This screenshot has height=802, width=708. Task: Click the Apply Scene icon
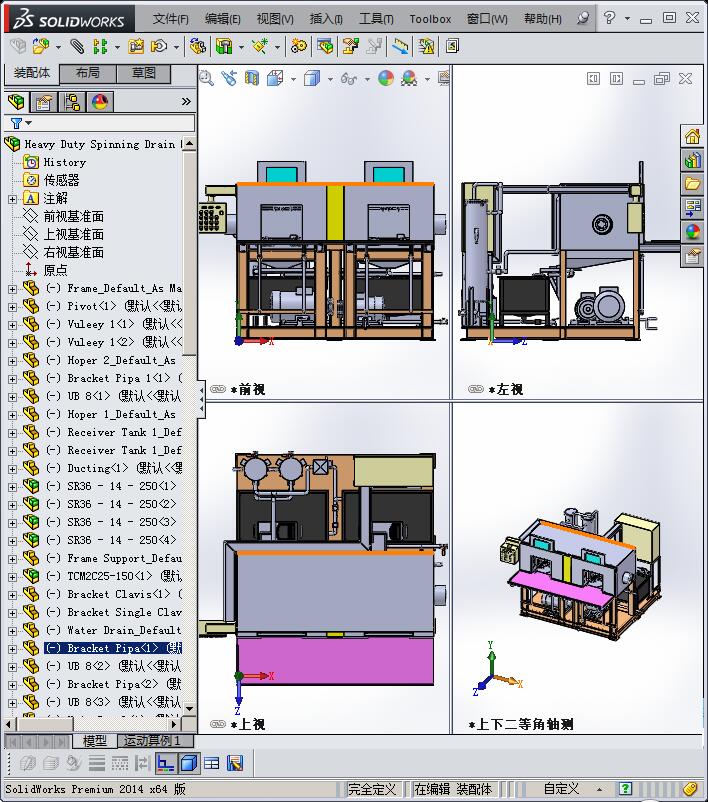click(x=409, y=78)
